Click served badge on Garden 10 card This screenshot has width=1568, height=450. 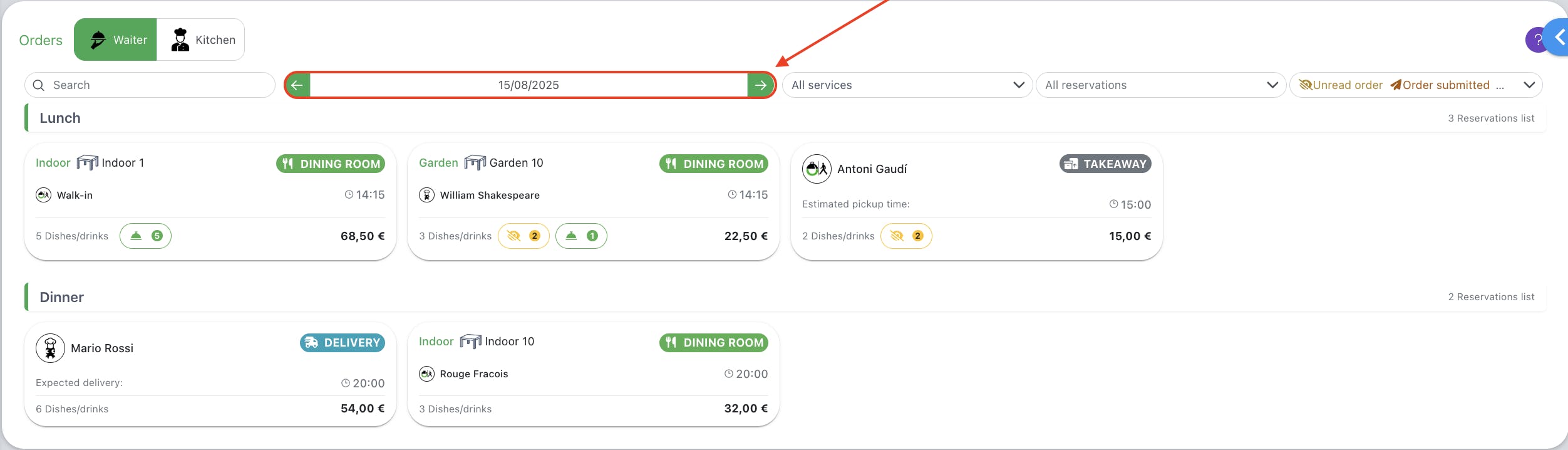pyautogui.click(x=581, y=236)
